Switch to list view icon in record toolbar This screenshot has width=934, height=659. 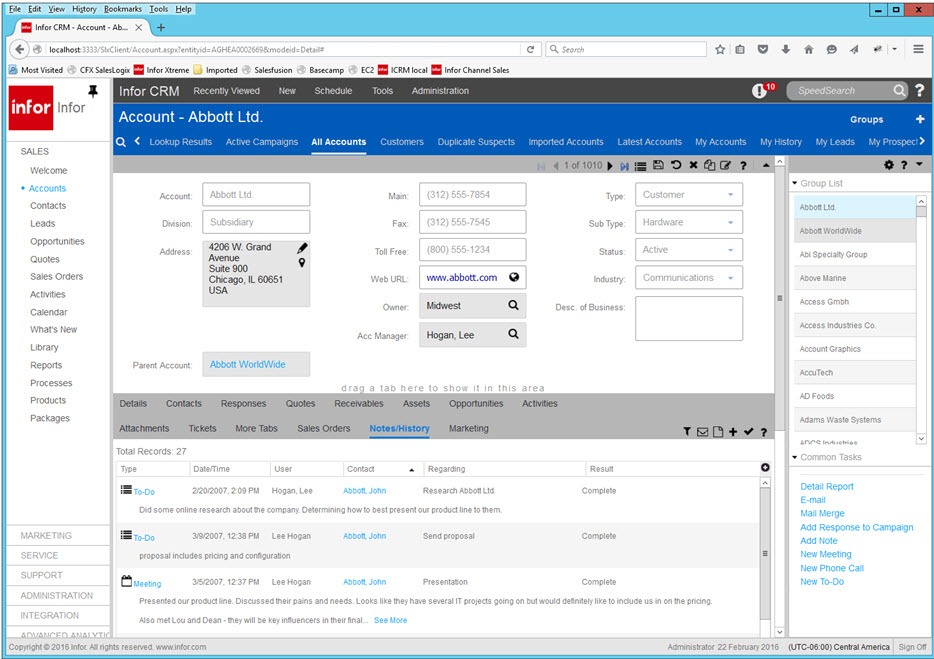[x=640, y=166]
